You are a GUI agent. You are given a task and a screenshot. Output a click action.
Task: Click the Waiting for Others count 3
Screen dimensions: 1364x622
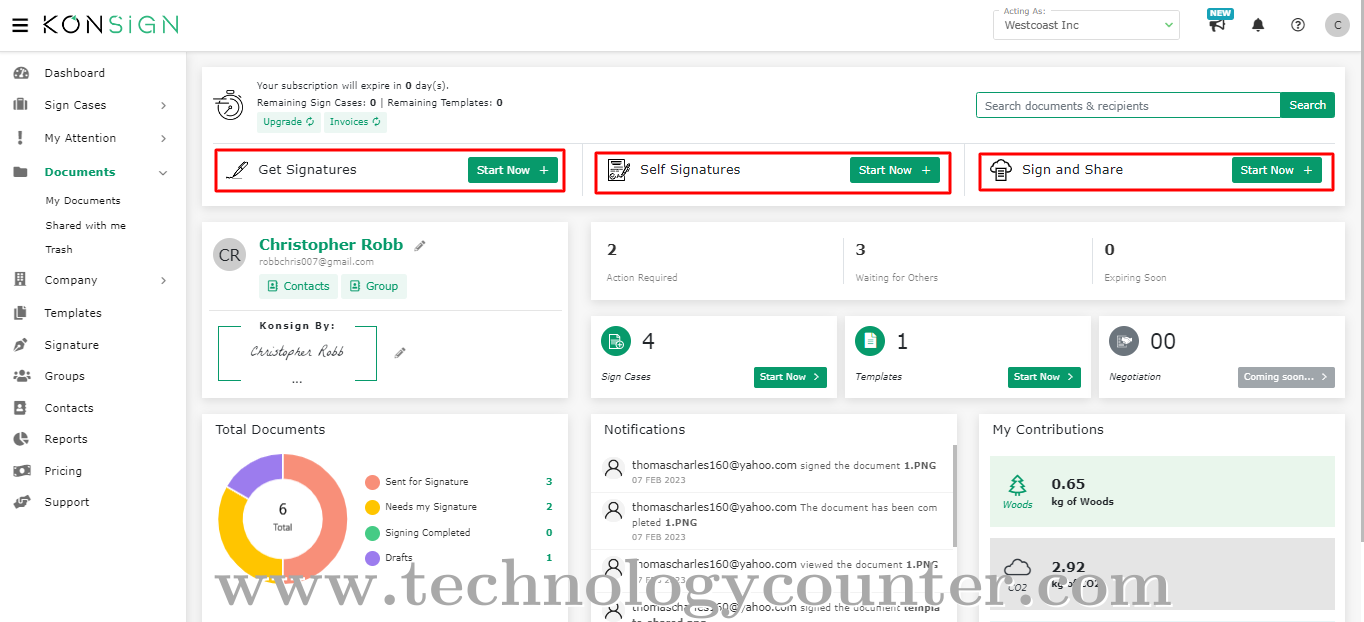click(x=860, y=249)
